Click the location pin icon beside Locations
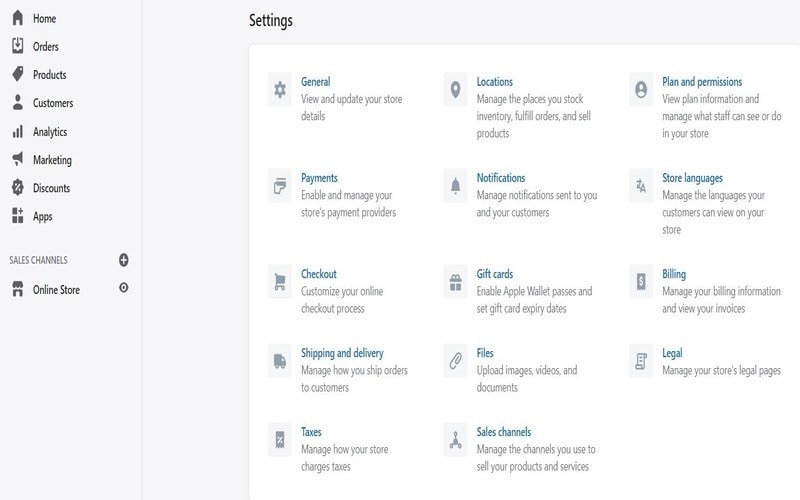Viewport: 800px width, 500px height. coord(456,90)
